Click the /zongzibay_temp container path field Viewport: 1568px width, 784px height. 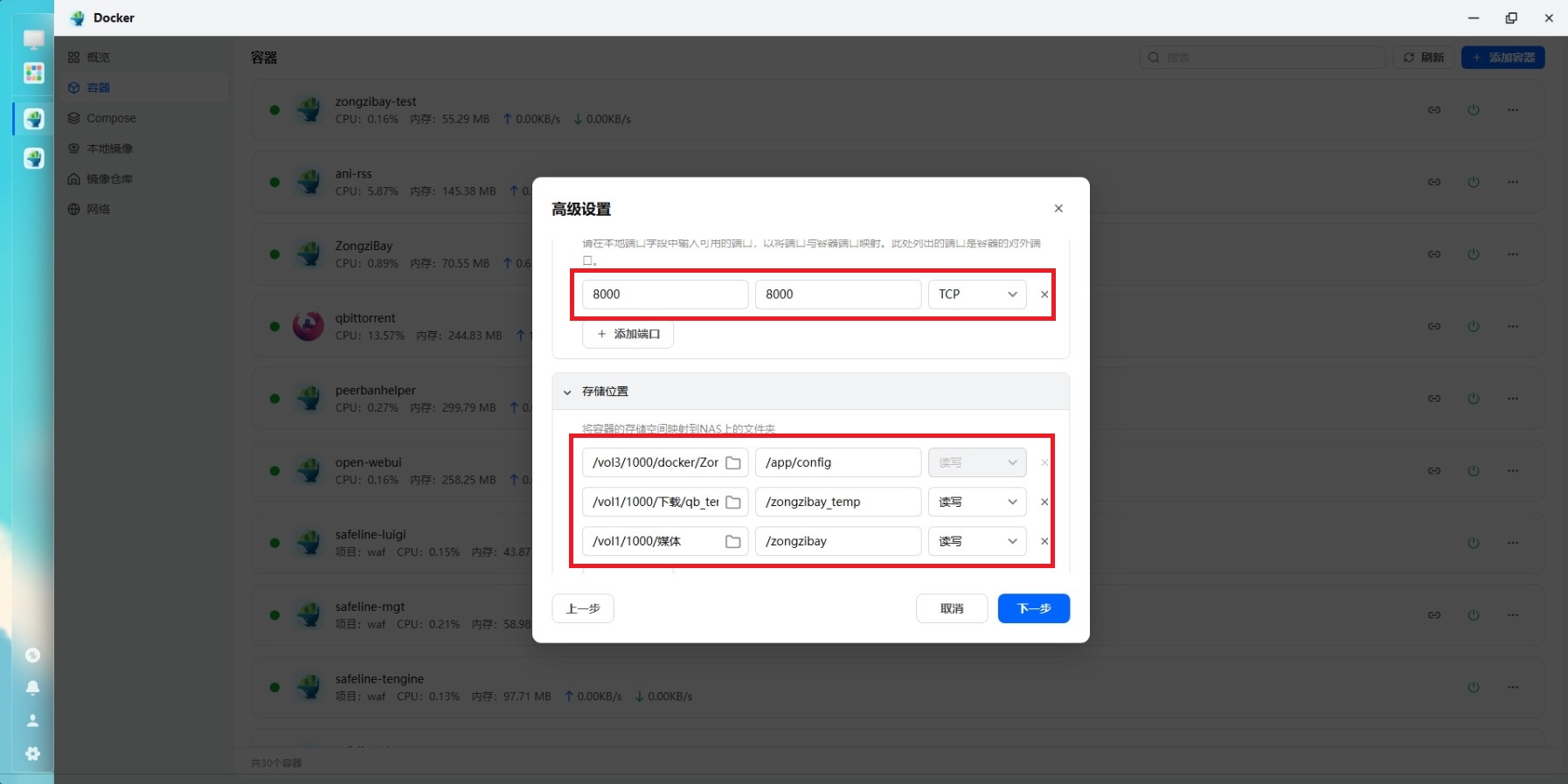coord(838,502)
